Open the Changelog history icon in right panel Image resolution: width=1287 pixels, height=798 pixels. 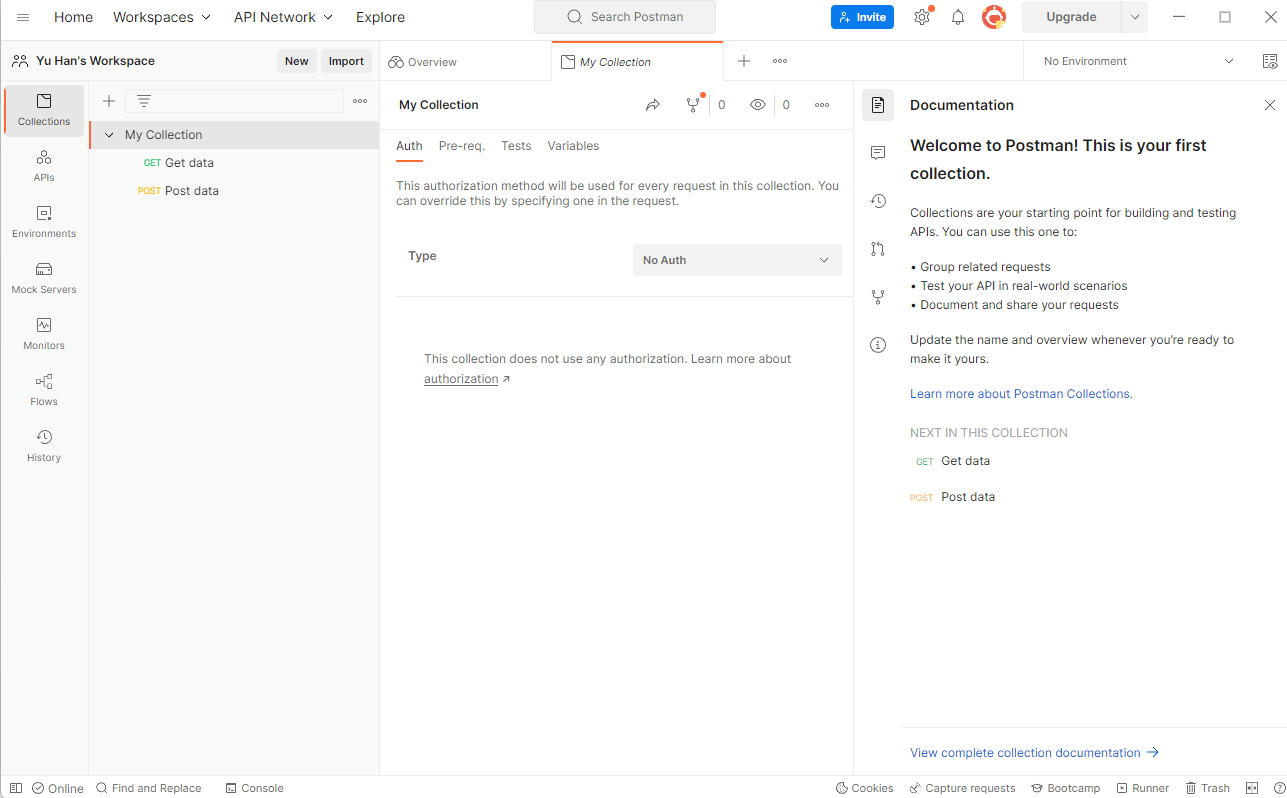coord(878,201)
